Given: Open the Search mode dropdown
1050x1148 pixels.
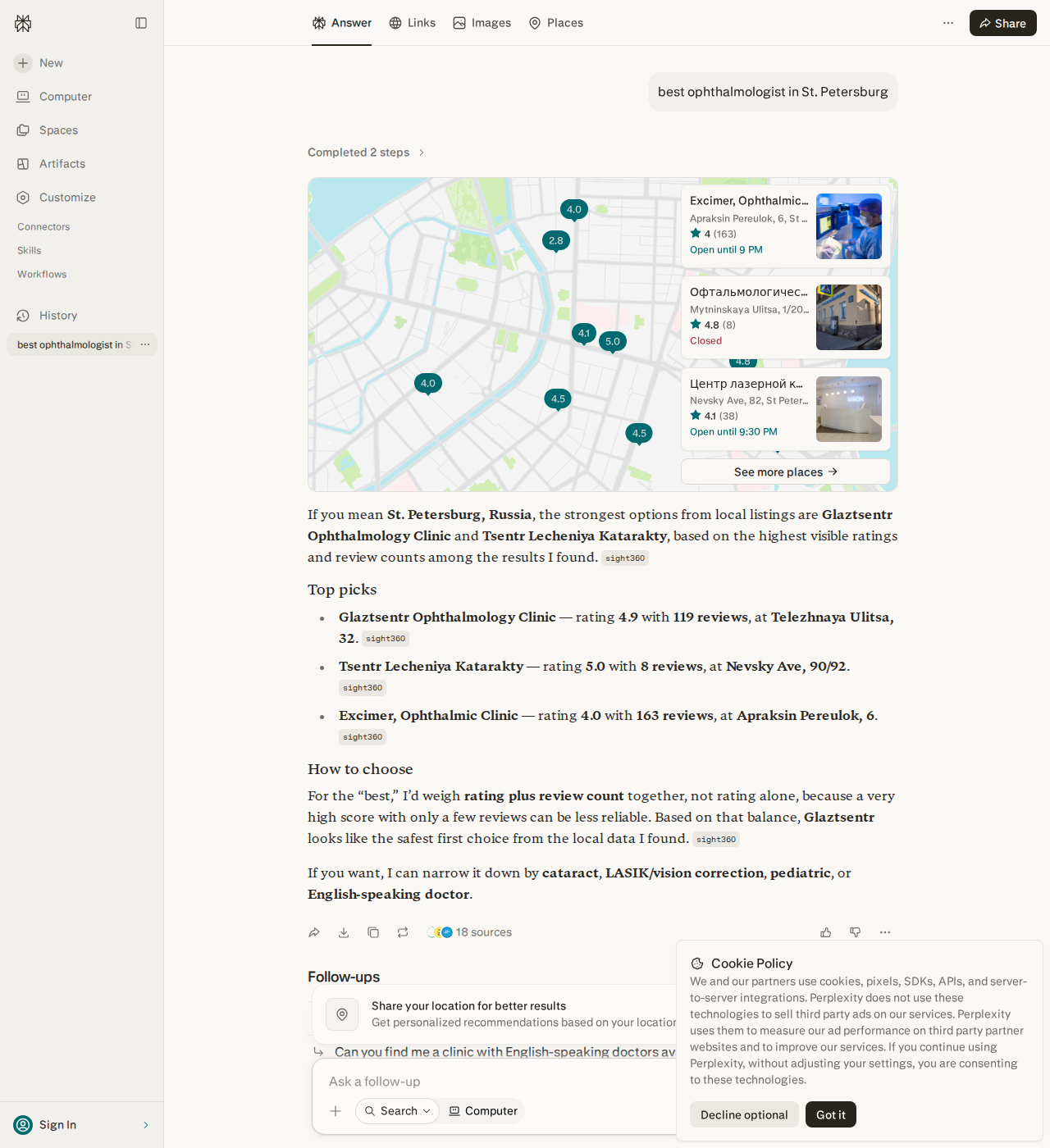Looking at the screenshot, I should (397, 1111).
